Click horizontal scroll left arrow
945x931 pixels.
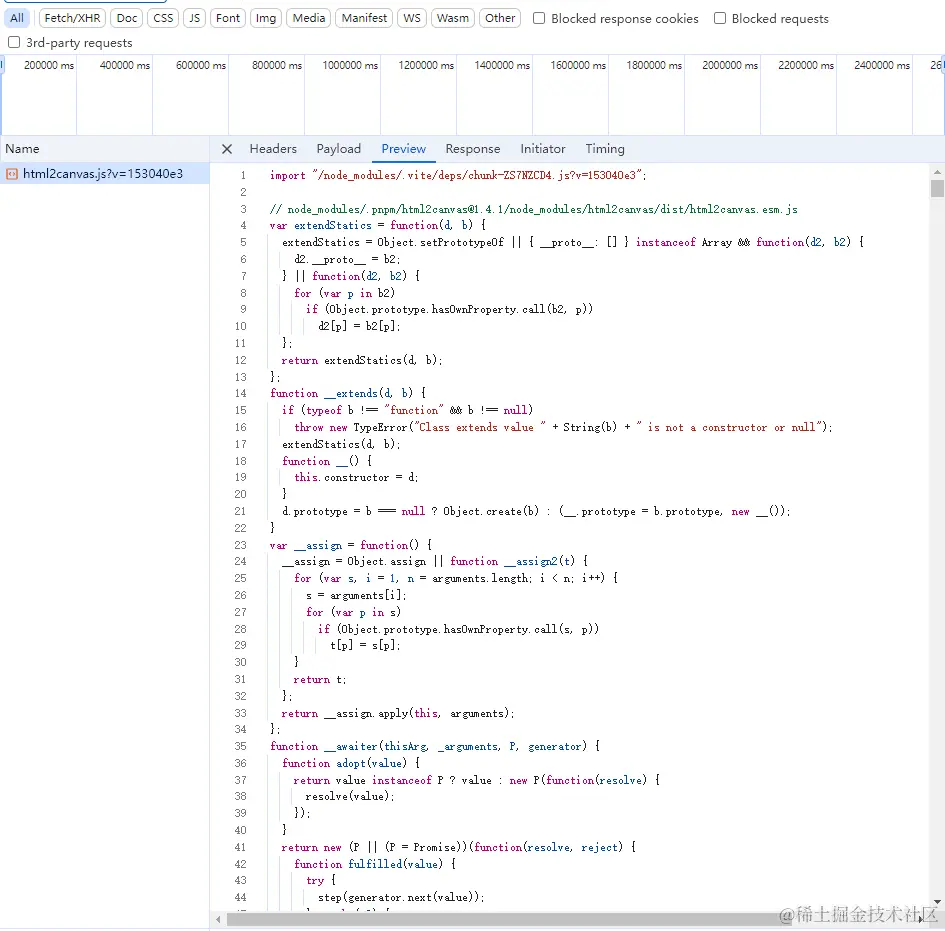point(218,920)
